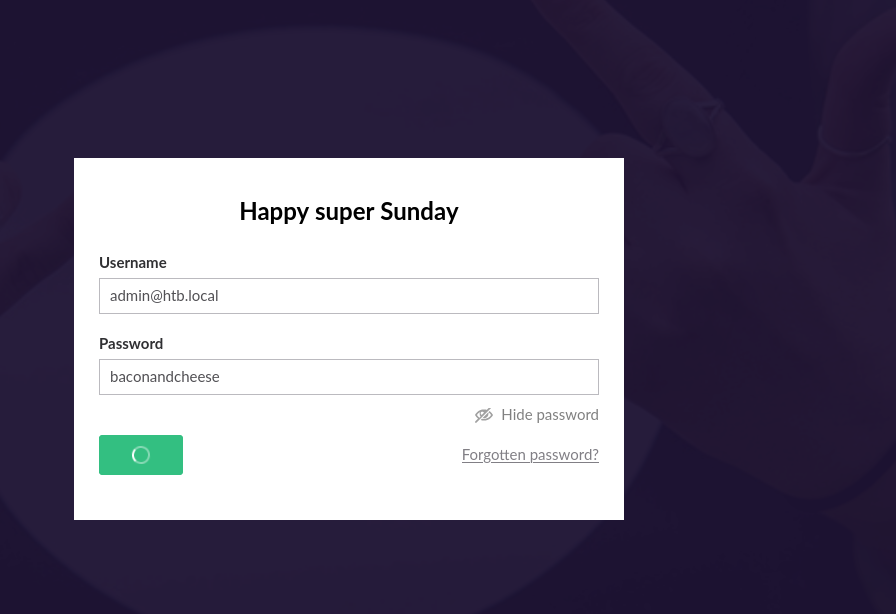Click the dark background right of login card
Image resolution: width=896 pixels, height=614 pixels.
(x=760, y=340)
